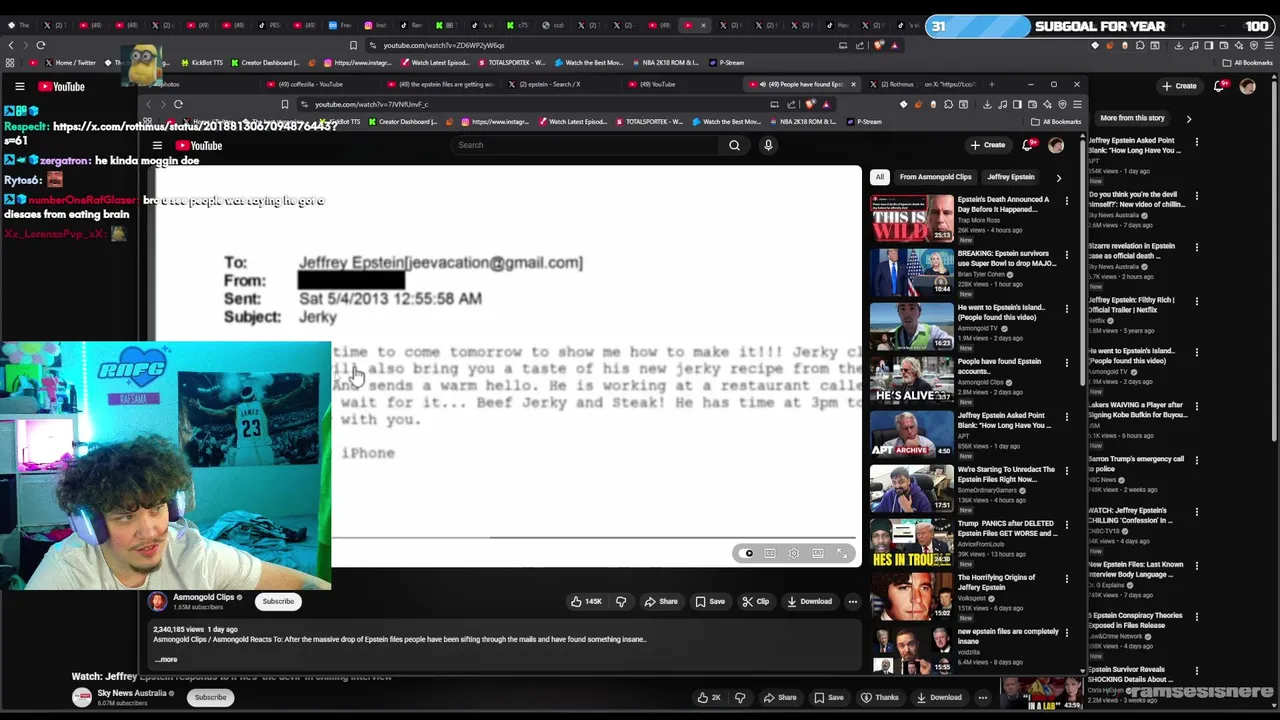Screen dimensions: 1280x720
Task: Click YouTube logo in front window
Action: pos(200,145)
